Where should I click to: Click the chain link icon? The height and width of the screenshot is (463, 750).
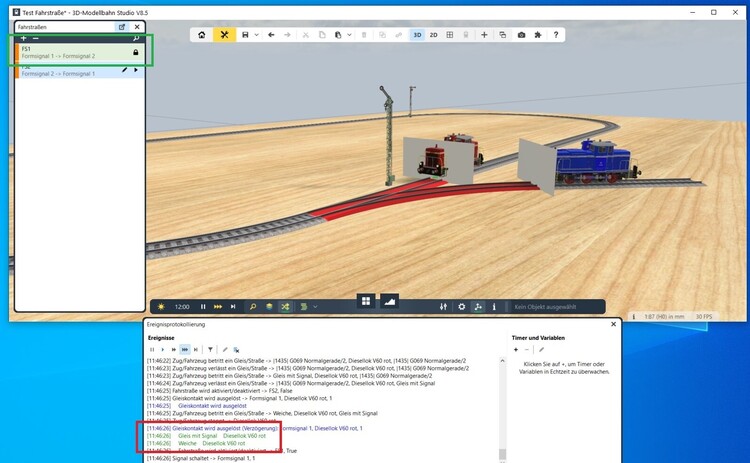(398, 35)
